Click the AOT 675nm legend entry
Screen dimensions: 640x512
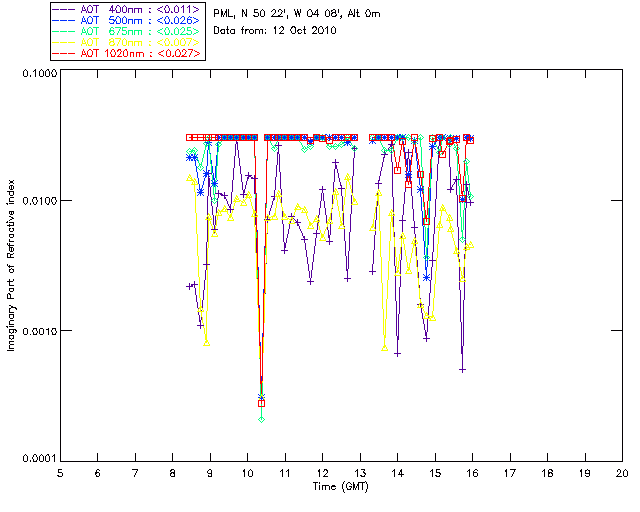(127, 31)
